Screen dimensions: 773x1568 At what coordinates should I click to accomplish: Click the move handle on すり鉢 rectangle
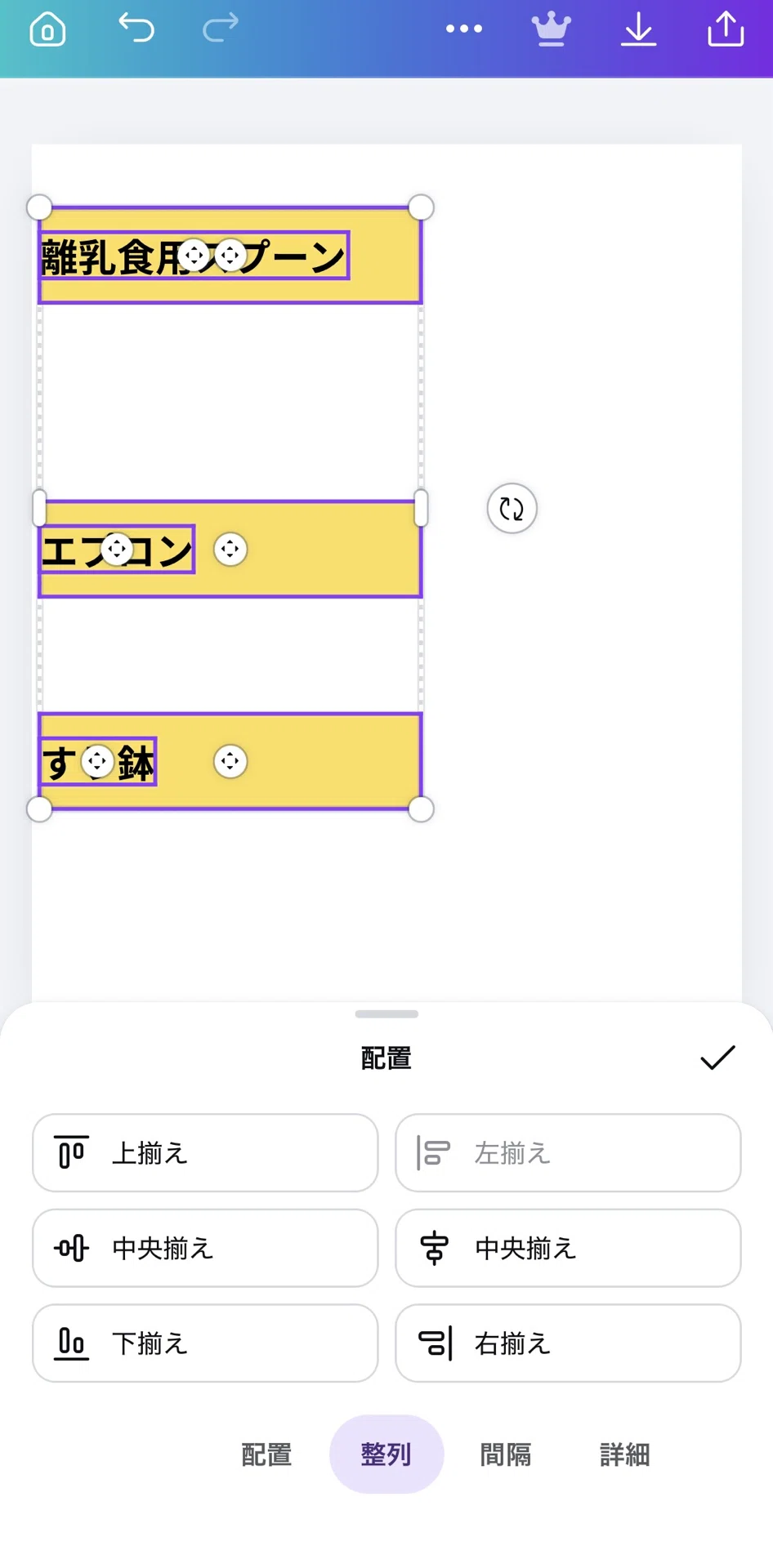(230, 761)
